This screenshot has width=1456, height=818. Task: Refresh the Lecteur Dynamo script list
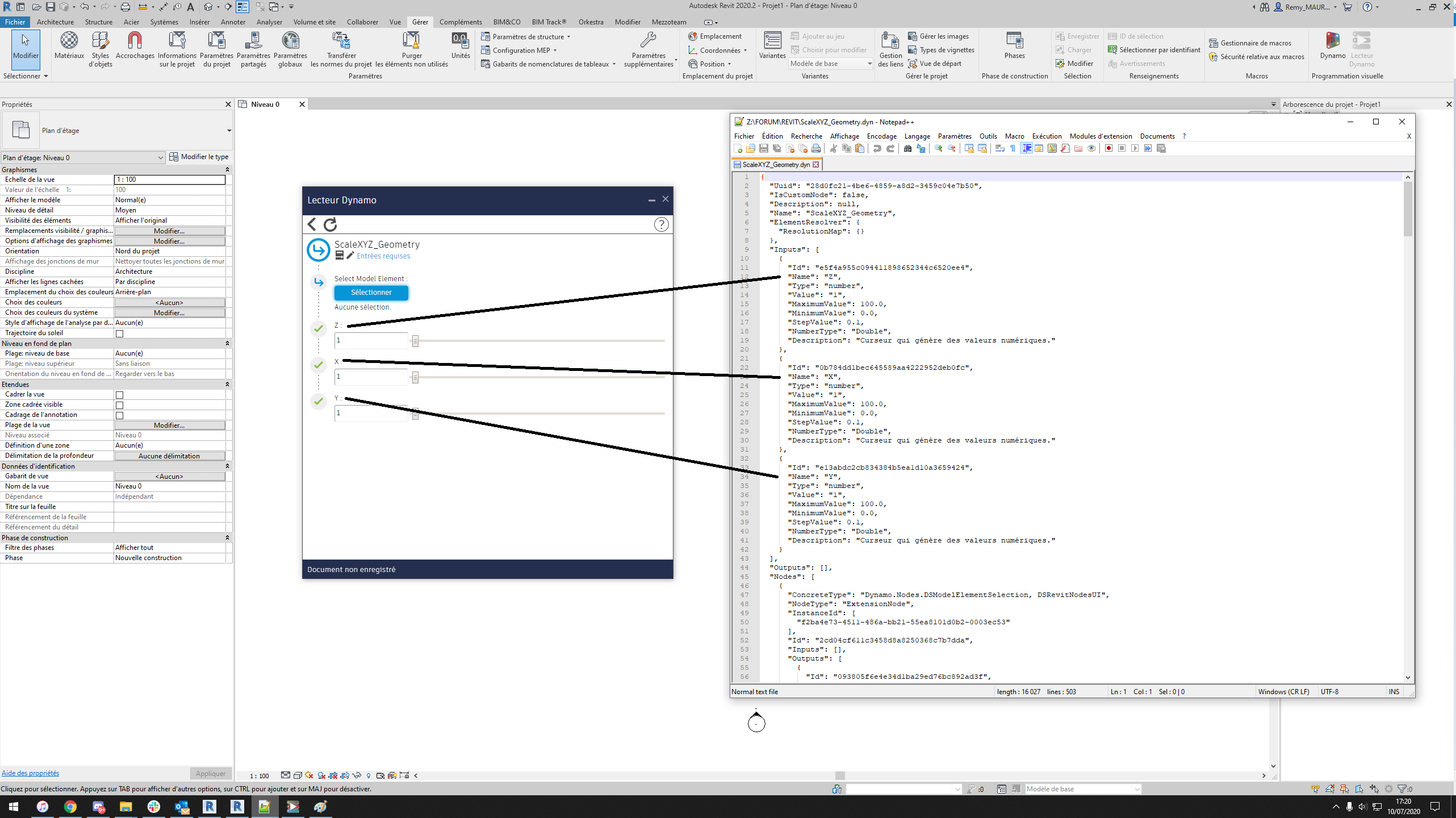pos(330,224)
